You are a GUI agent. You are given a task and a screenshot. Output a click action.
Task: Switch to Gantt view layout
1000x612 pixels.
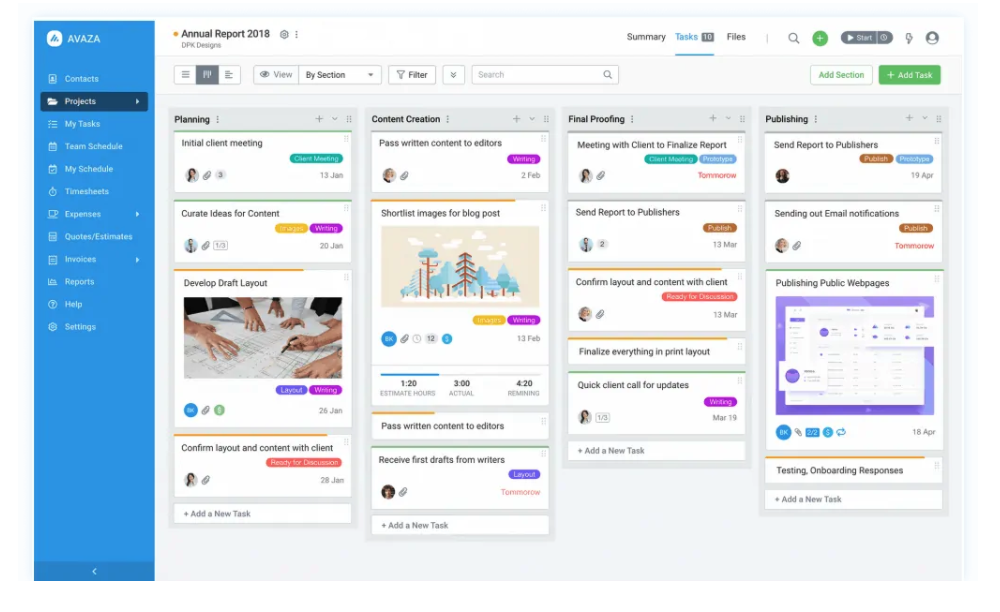[x=230, y=75]
